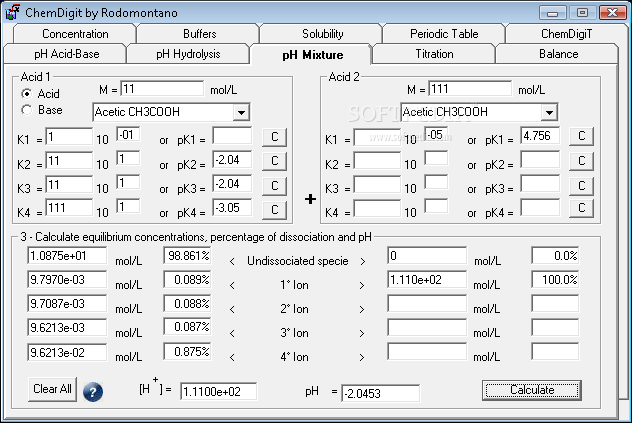Click Acid 1 K1 mantissa field
The height and width of the screenshot is (423, 632).
69,137
